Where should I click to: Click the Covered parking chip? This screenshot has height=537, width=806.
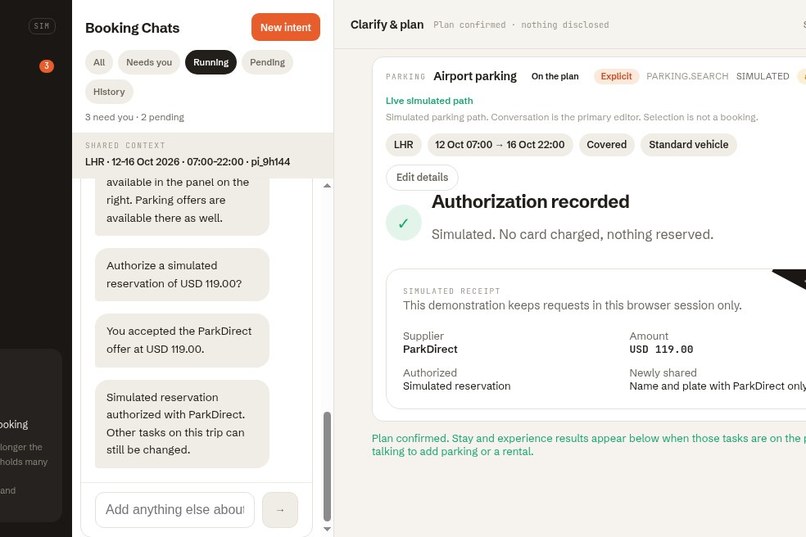pyautogui.click(x=607, y=145)
